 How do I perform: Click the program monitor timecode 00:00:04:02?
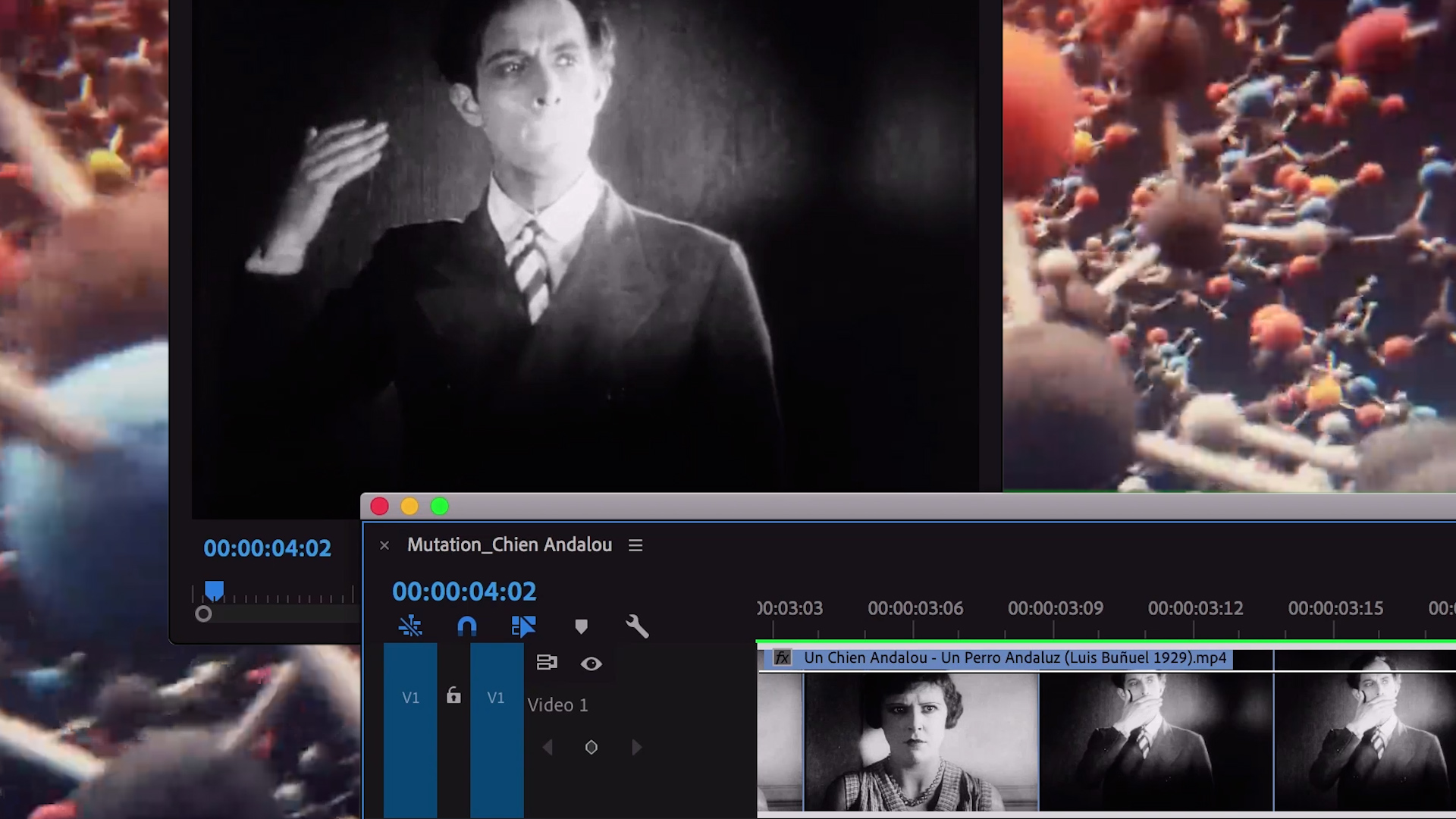pyautogui.click(x=267, y=548)
